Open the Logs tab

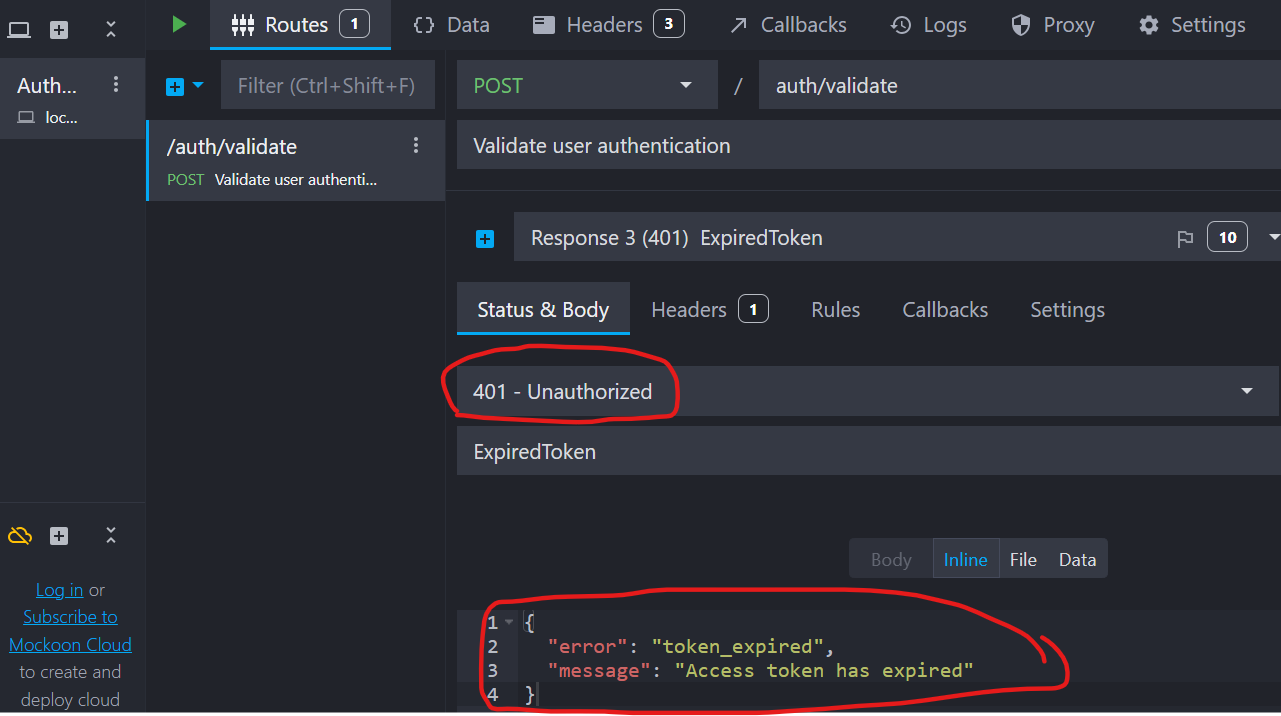coord(928,25)
